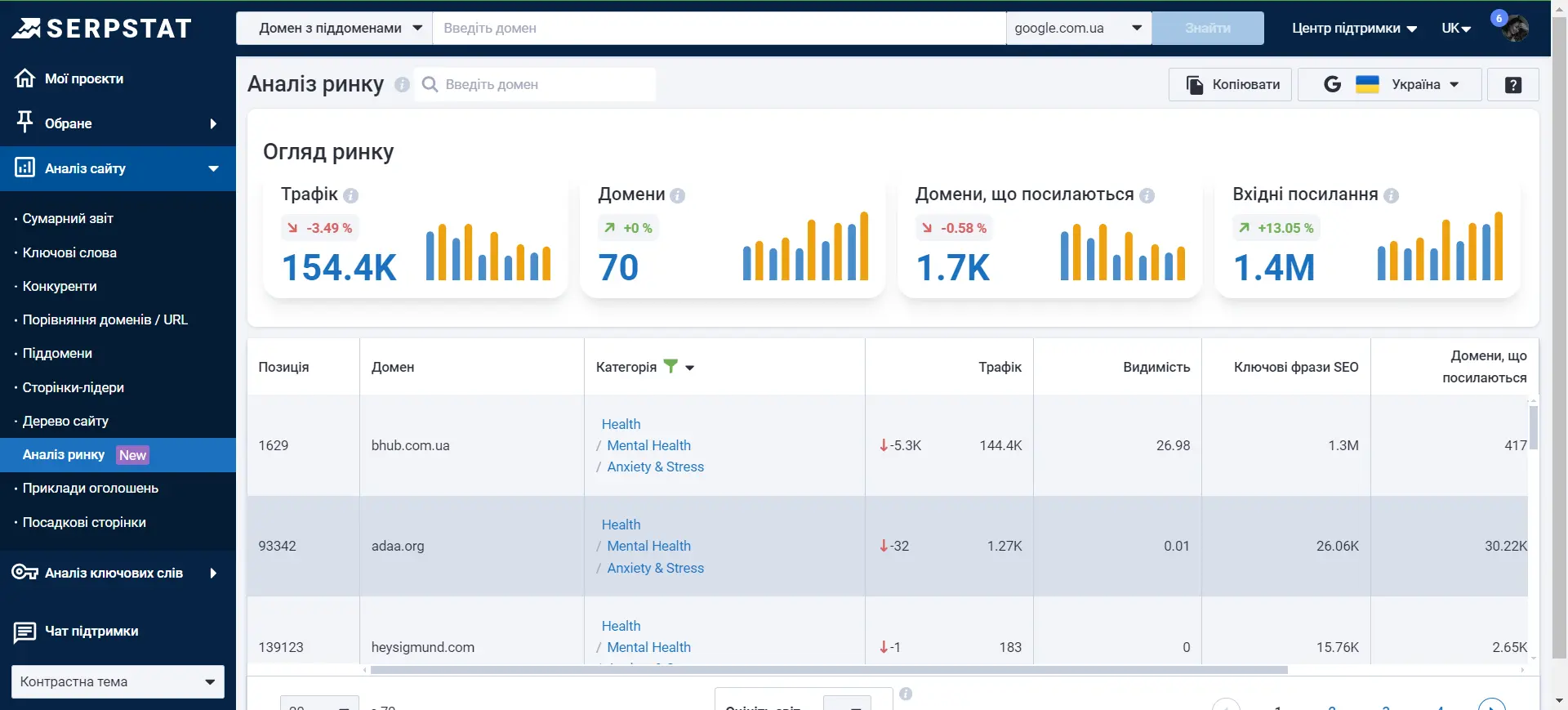1568x710 pixels.
Task: Click domain heysigmund.com in table
Action: point(423,647)
